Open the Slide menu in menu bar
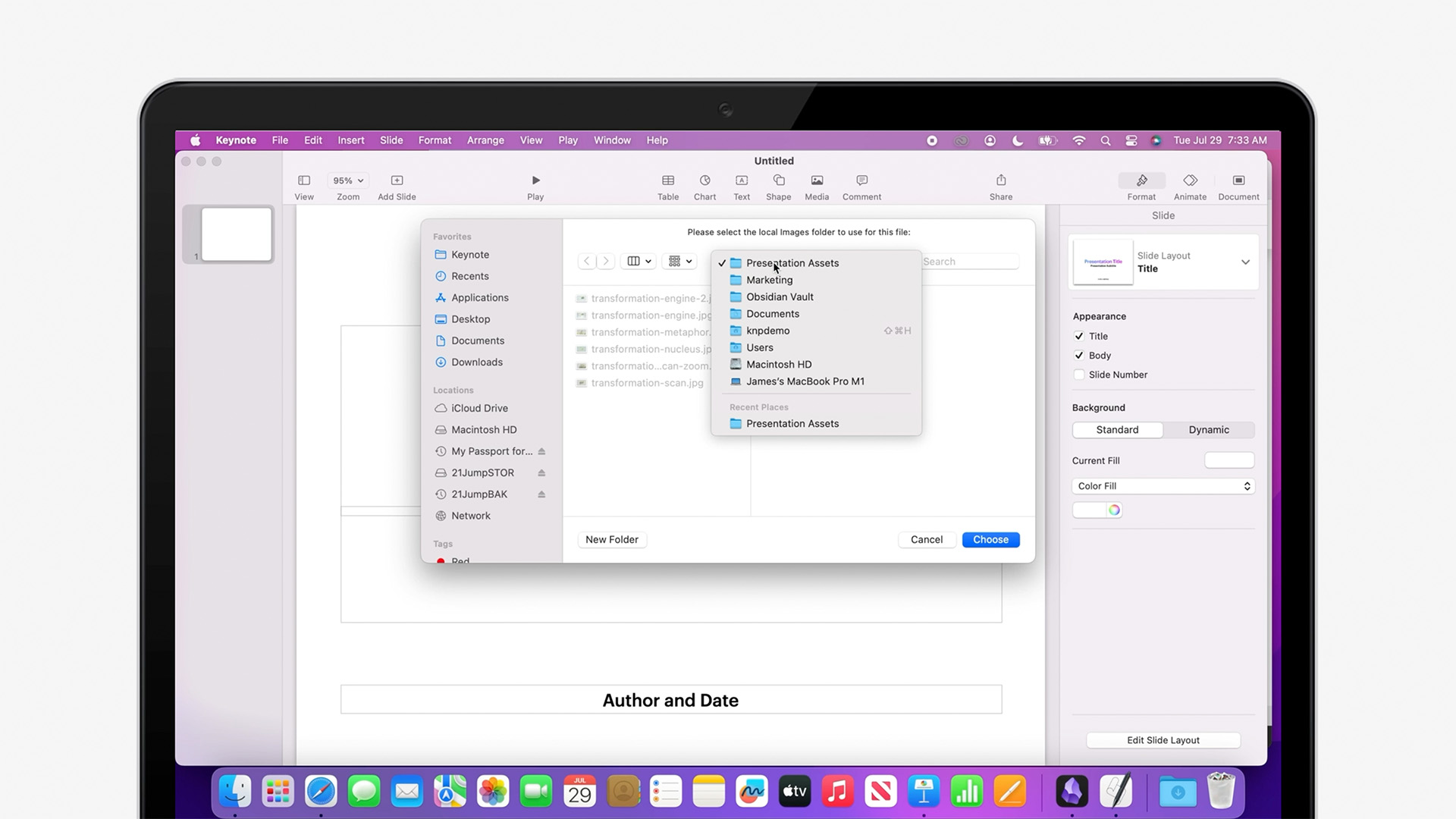The width and height of the screenshot is (1456, 819). tap(391, 140)
